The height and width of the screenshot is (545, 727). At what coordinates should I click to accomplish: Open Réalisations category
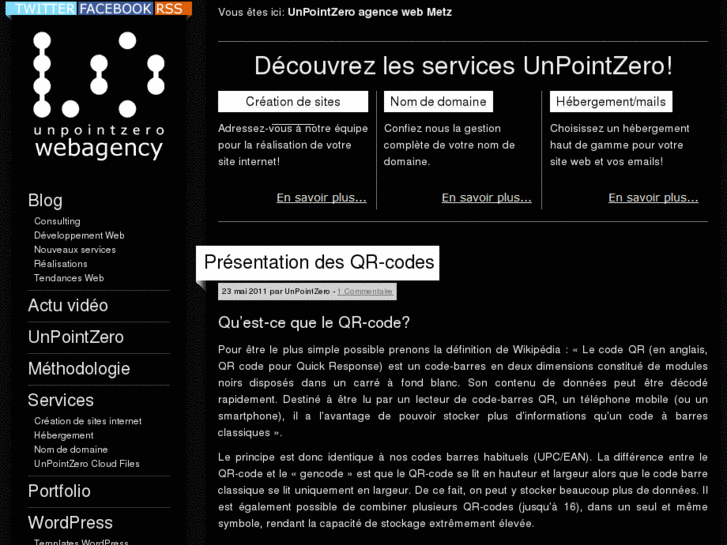click(x=61, y=263)
